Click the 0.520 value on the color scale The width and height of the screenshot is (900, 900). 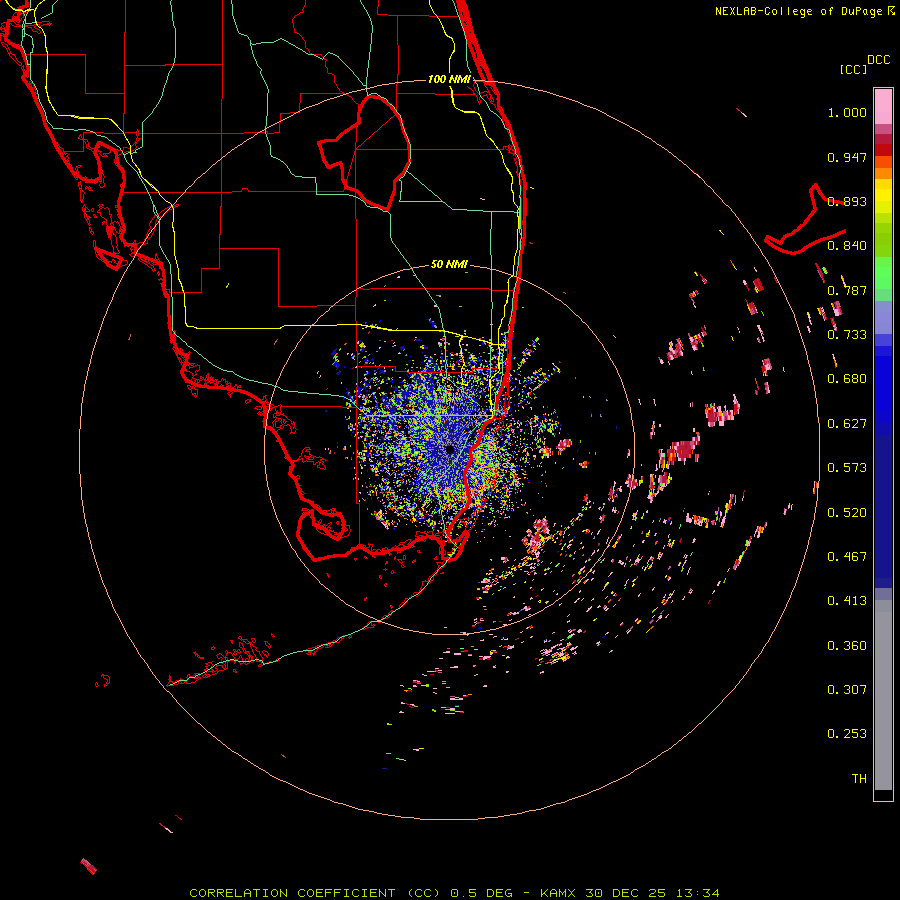coord(847,513)
